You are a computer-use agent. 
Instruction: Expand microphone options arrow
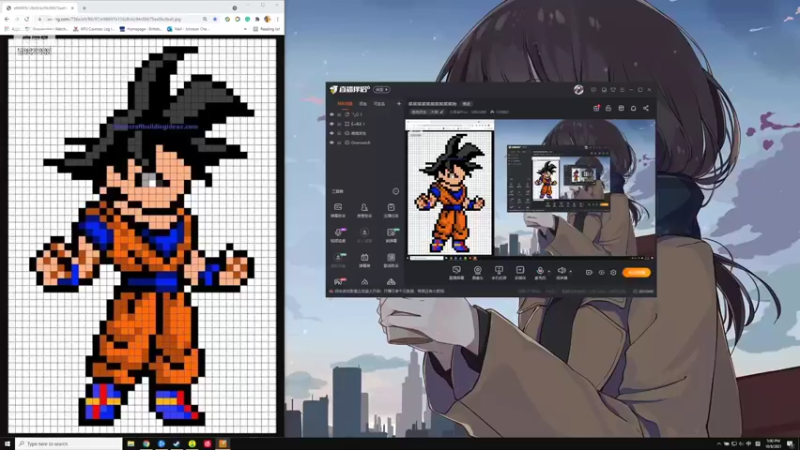click(549, 271)
